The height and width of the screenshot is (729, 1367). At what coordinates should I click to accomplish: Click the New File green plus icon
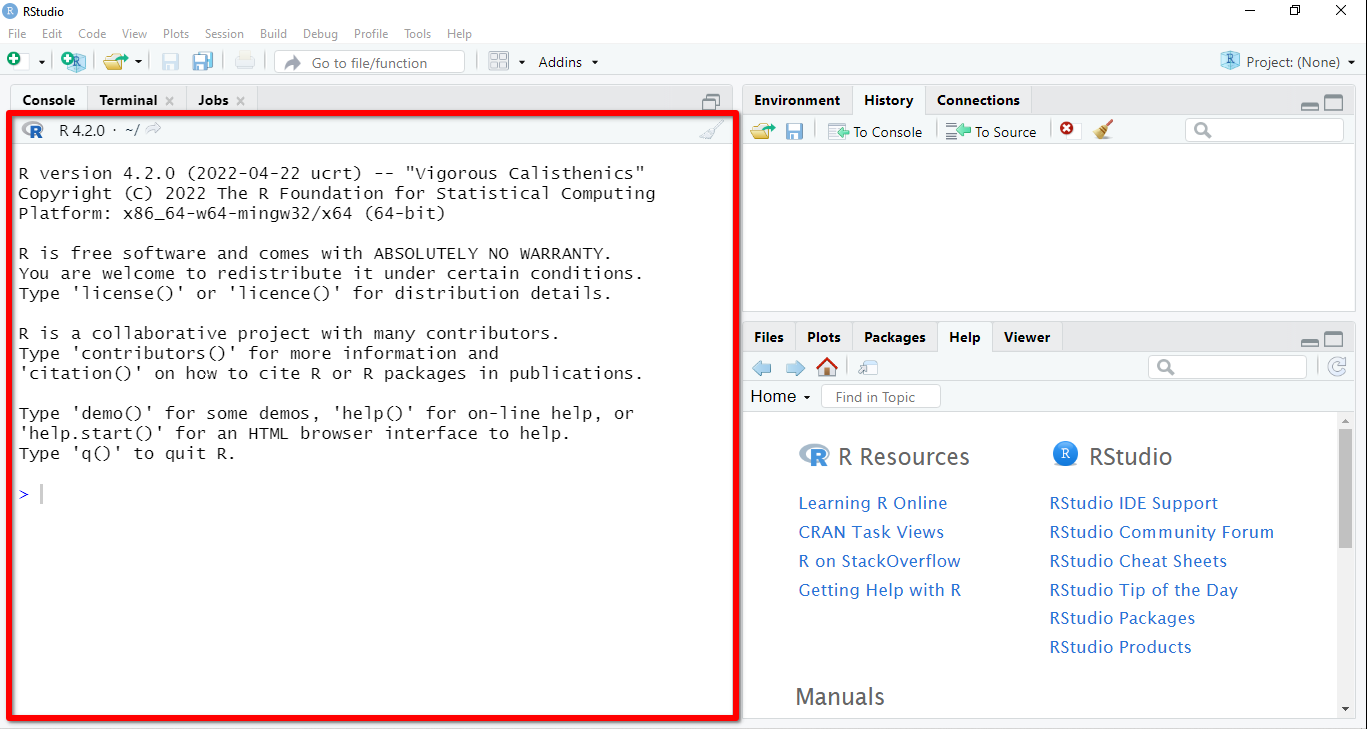click(14, 61)
